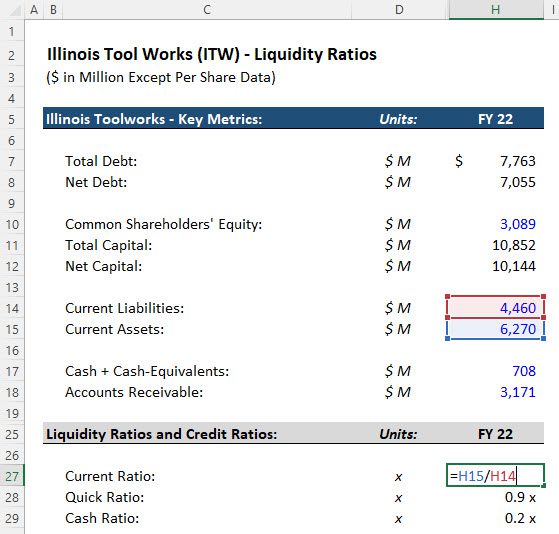Select the row 19 header
The image size is (559, 534).
click(x=12, y=413)
